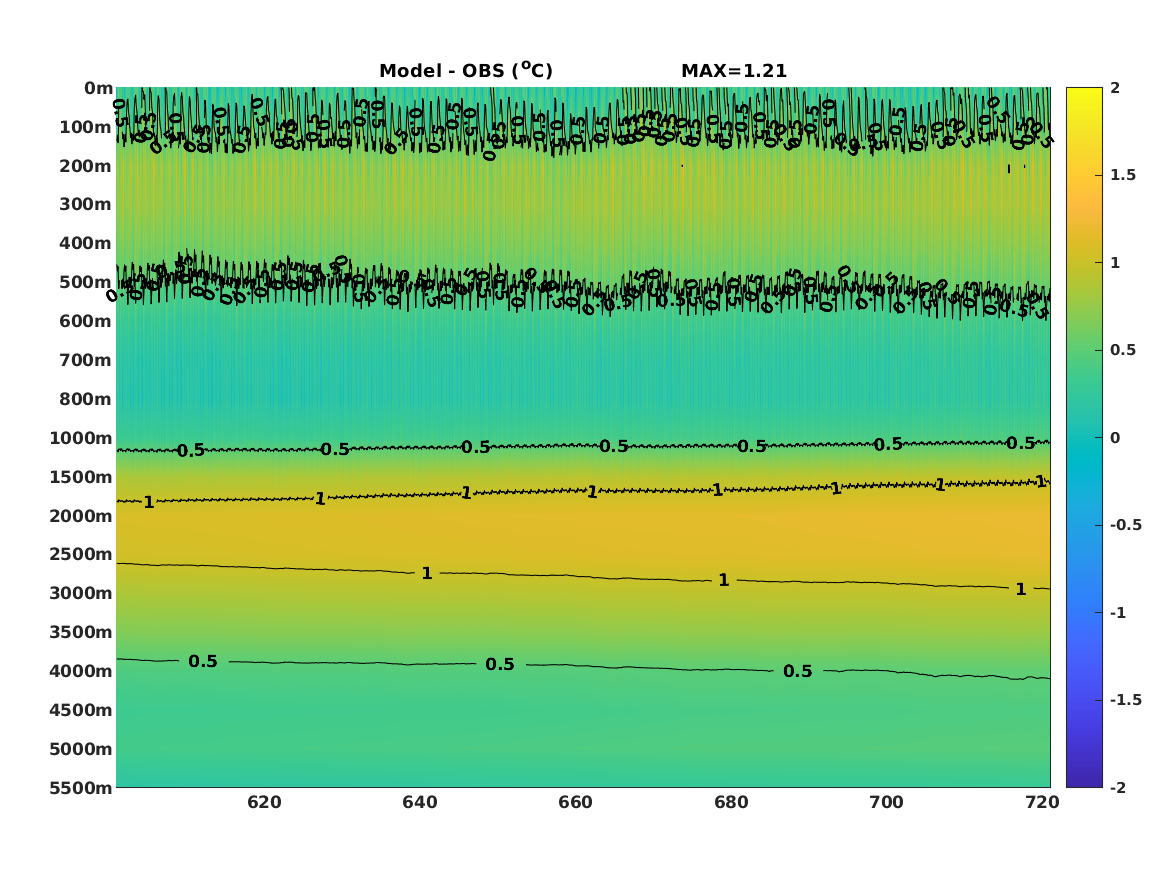Click leftmost "0.5" label on the deepest contour
The width and height of the screenshot is (1167, 875).
[x=202, y=661]
